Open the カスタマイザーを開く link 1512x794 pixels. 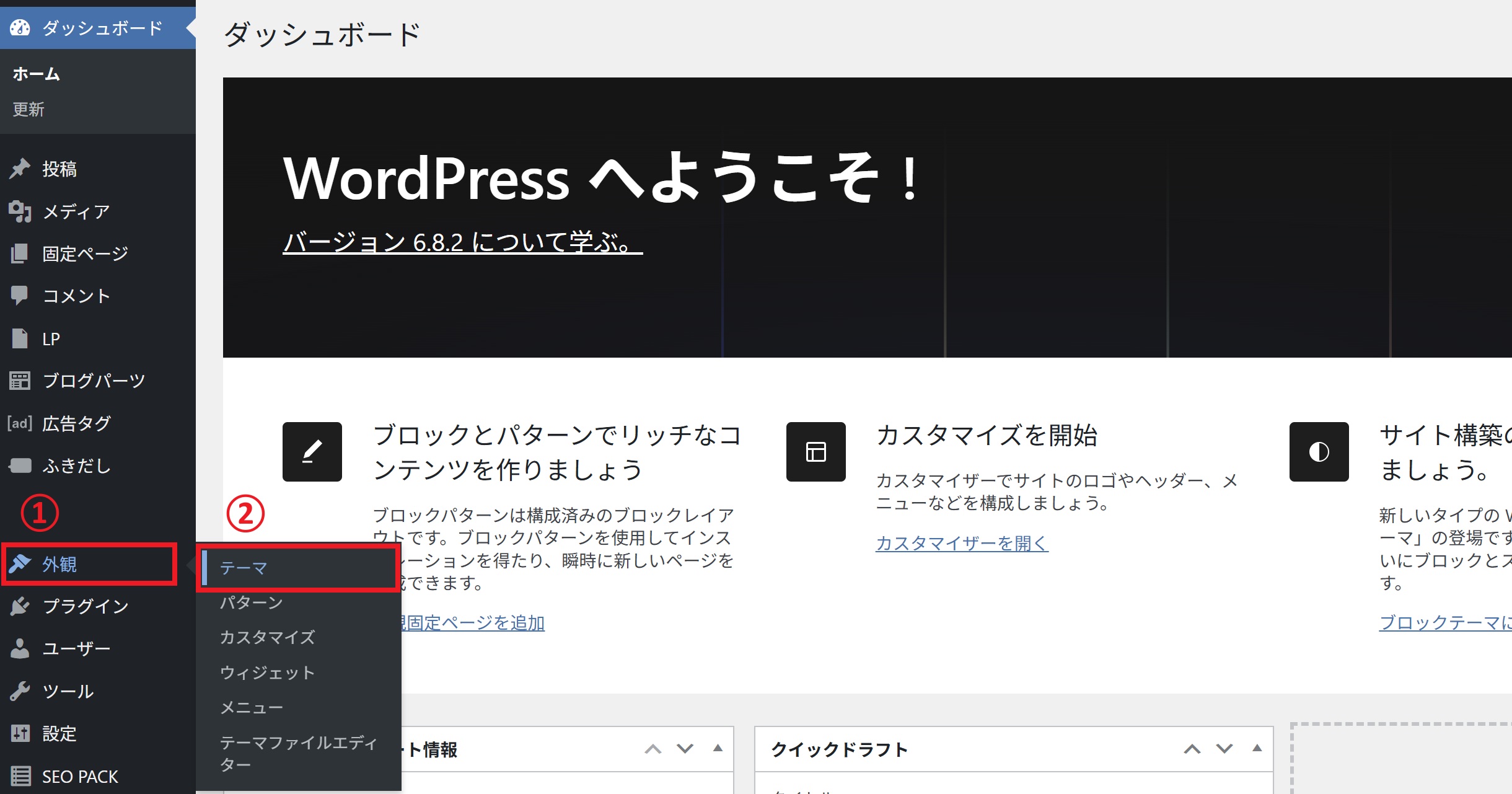point(962,543)
